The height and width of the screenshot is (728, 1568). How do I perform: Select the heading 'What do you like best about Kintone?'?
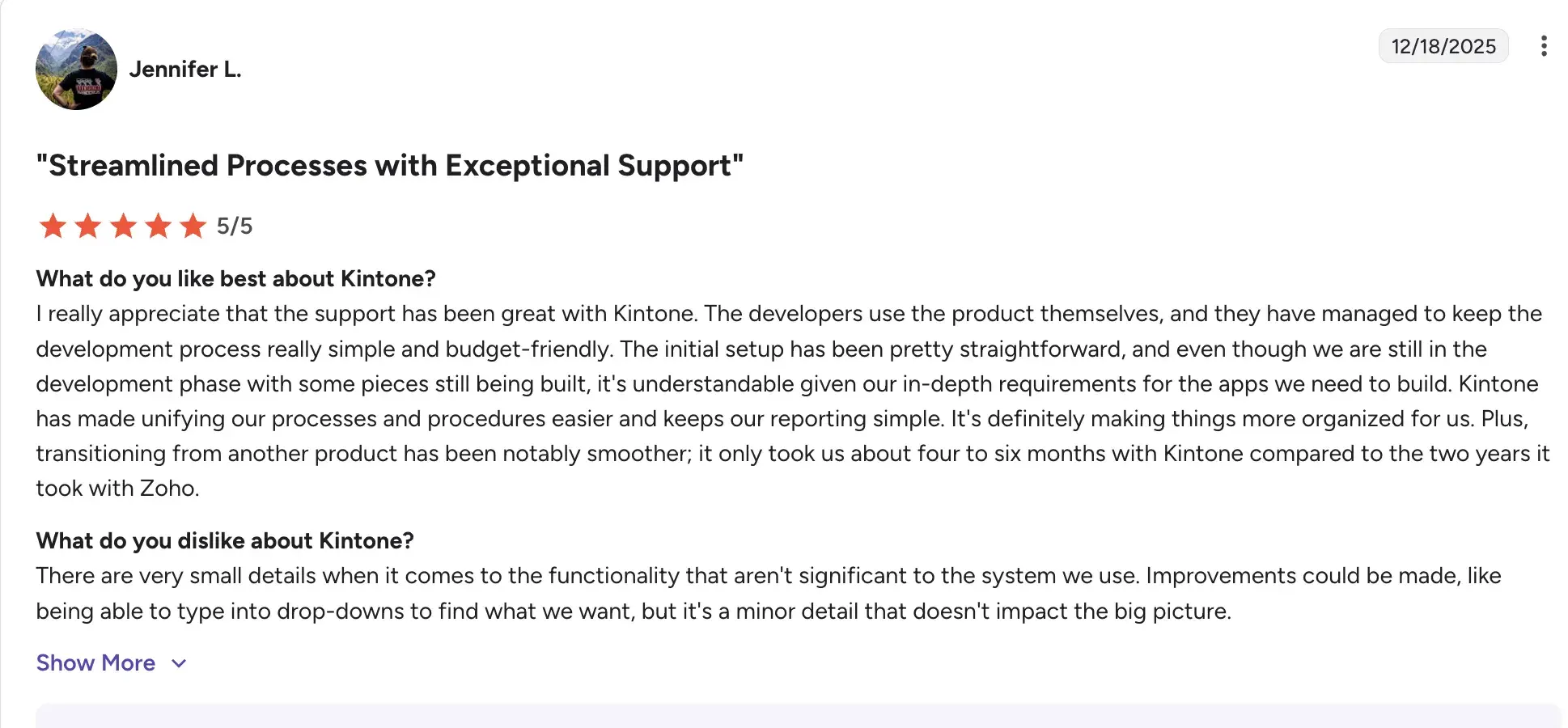coord(235,278)
